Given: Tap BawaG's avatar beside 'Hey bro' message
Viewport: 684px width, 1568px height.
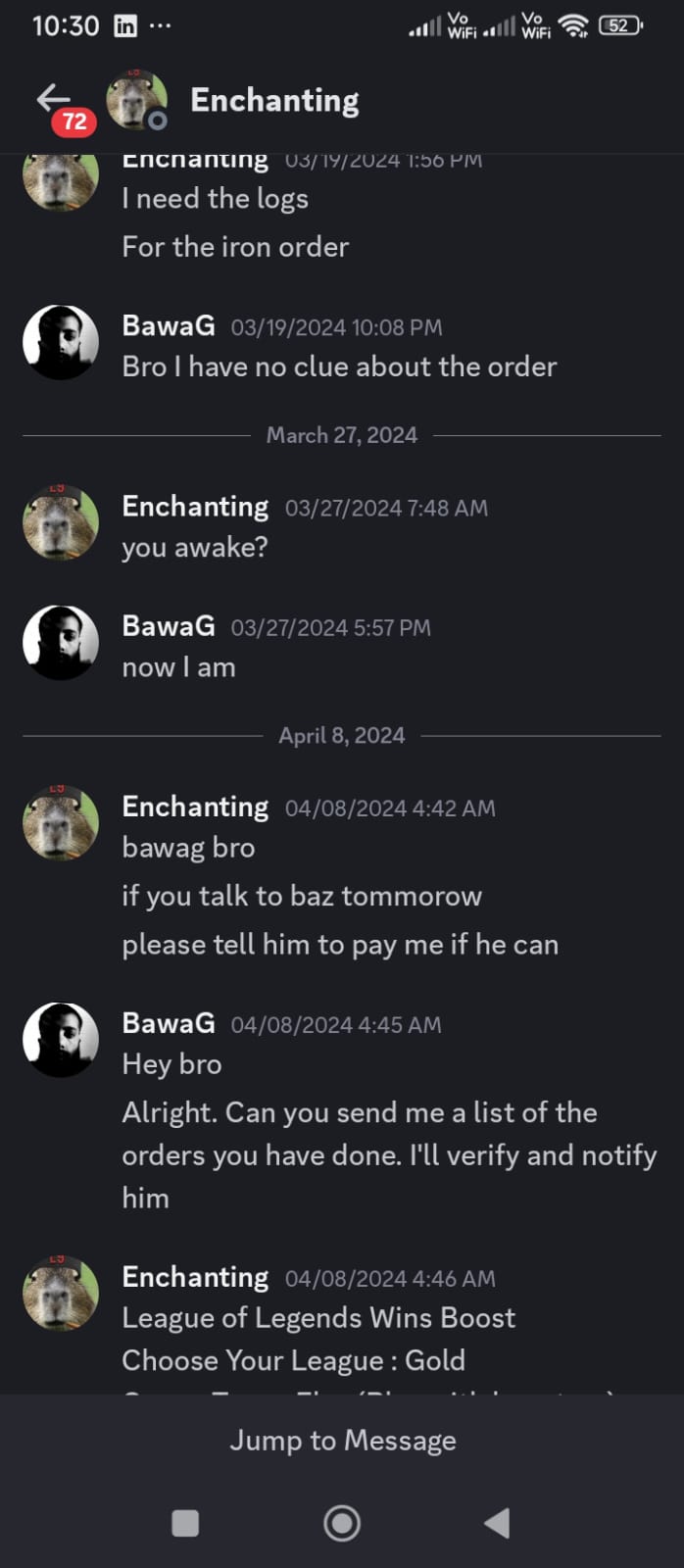Looking at the screenshot, I should [61, 1040].
